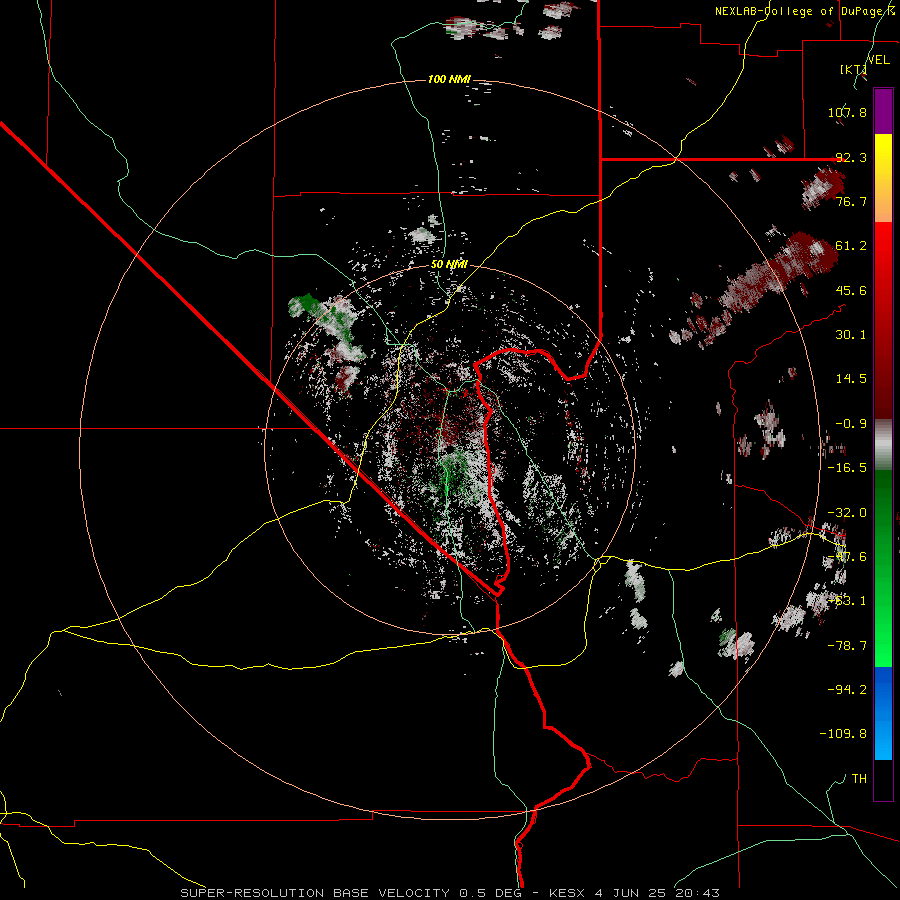Click the TH legend label
The width and height of the screenshot is (900, 900).
point(859,779)
